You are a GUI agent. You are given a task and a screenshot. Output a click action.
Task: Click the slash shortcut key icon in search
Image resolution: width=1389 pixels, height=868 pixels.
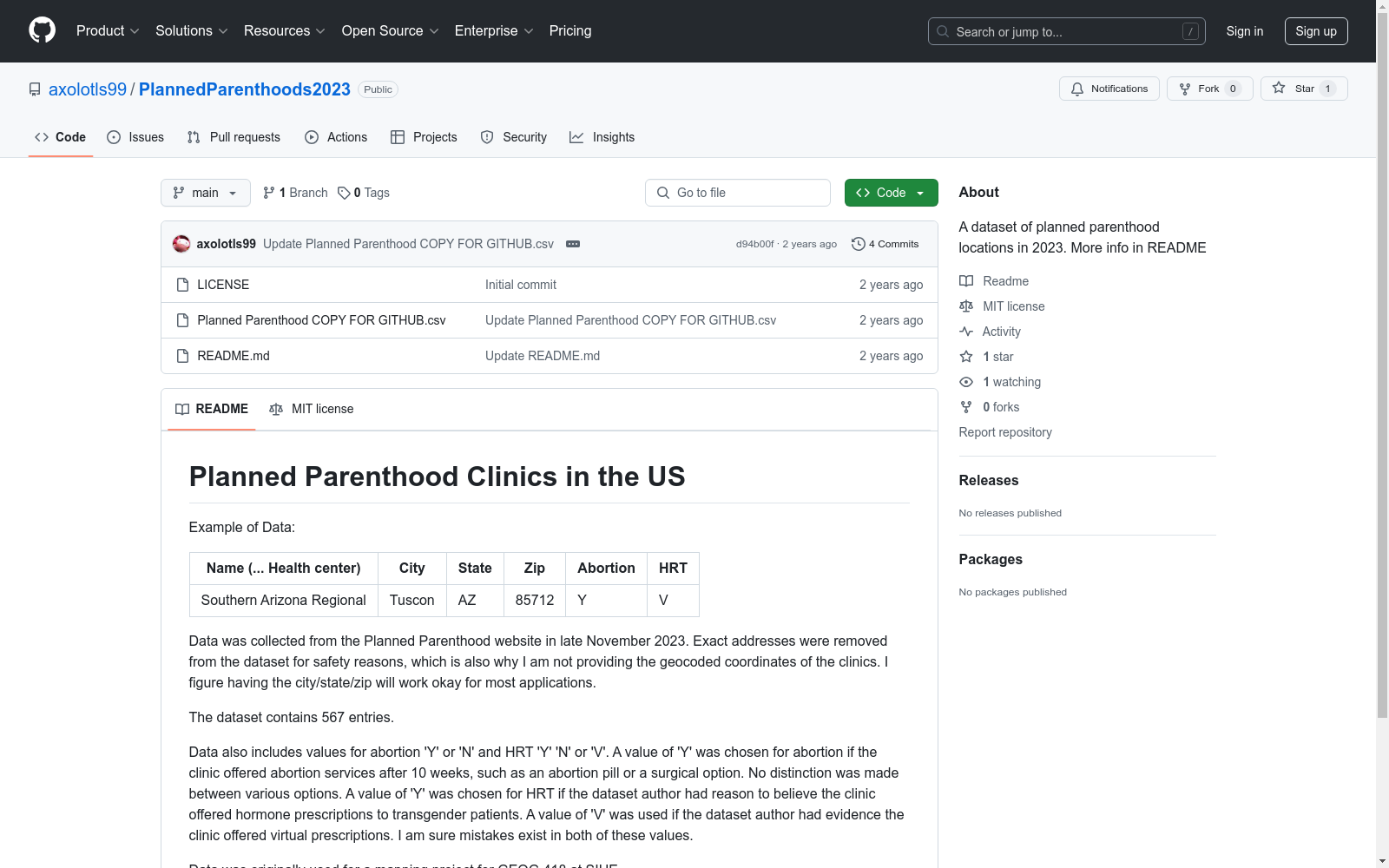[1190, 31]
